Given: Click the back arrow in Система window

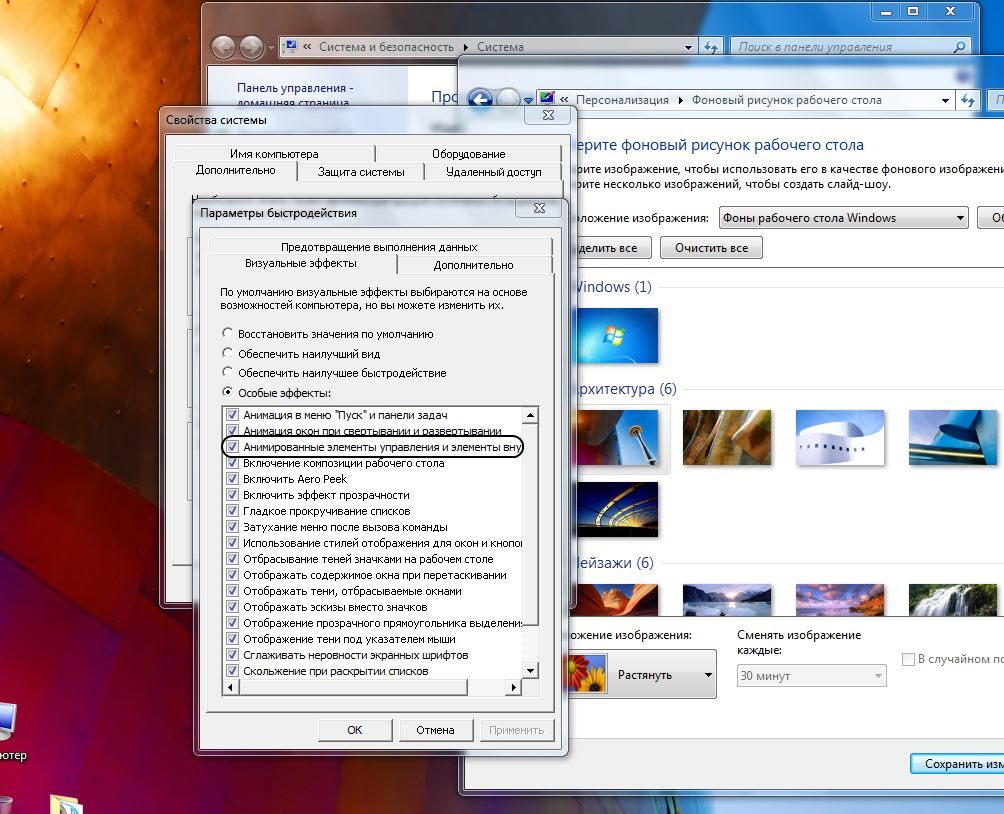Looking at the screenshot, I should point(224,47).
